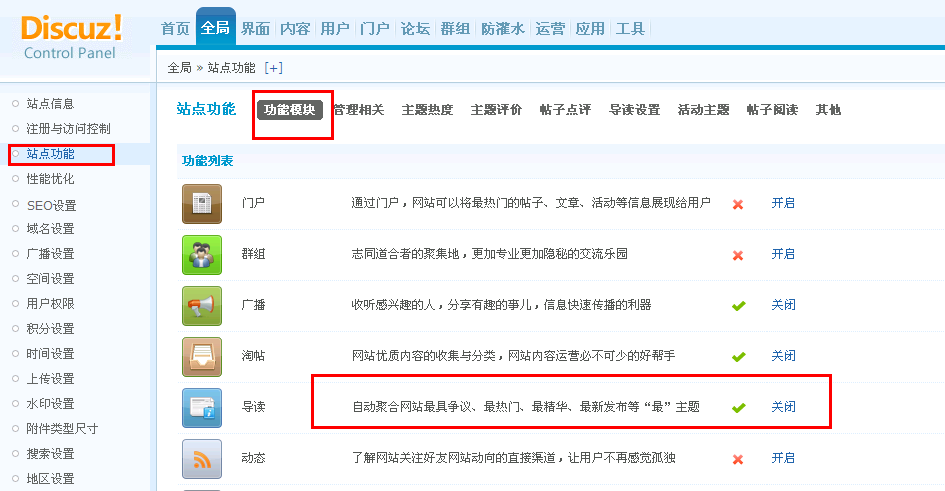Open 时间设置 in the sidebar
The image size is (945, 491).
point(50,354)
